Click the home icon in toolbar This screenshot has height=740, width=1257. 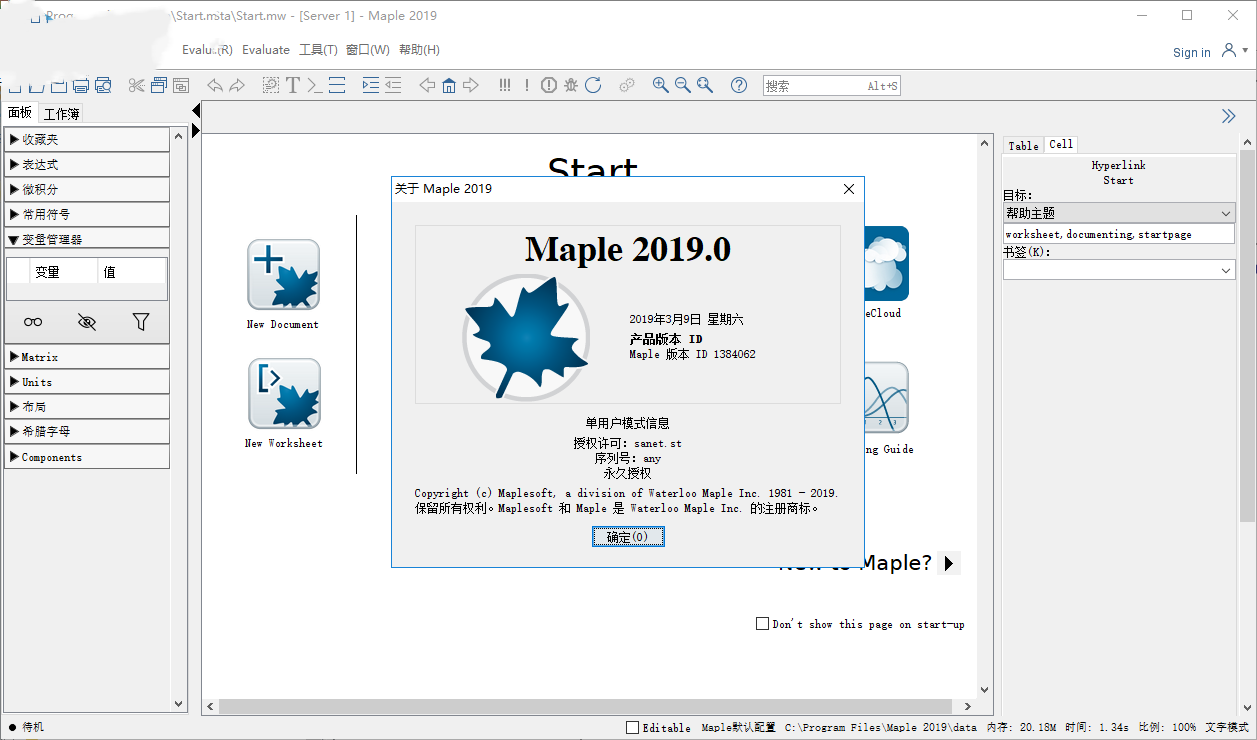tap(449, 86)
